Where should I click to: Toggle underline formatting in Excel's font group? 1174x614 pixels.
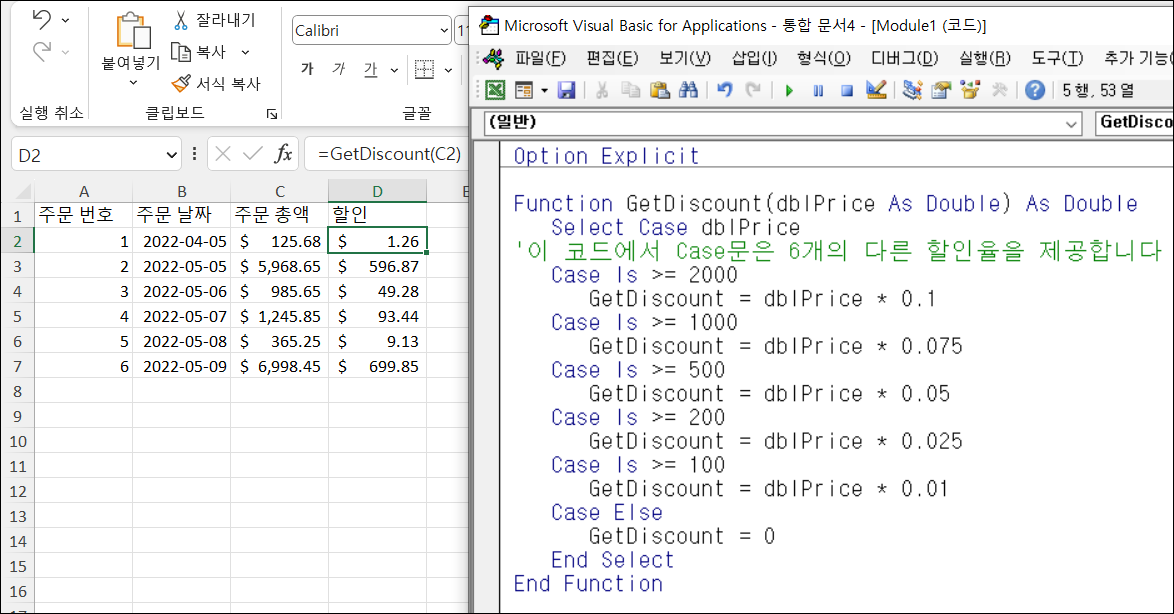(371, 70)
